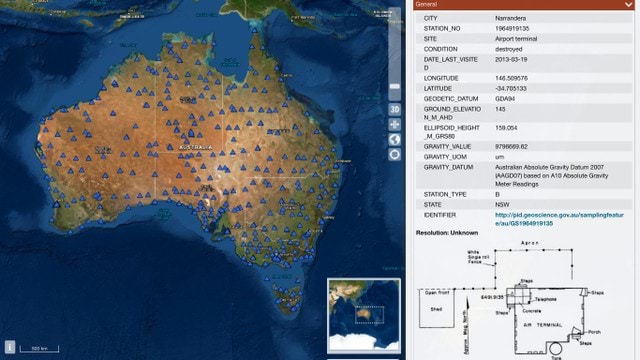
Task: Click the zoom slider handle on the map
Action: pos(395,86)
